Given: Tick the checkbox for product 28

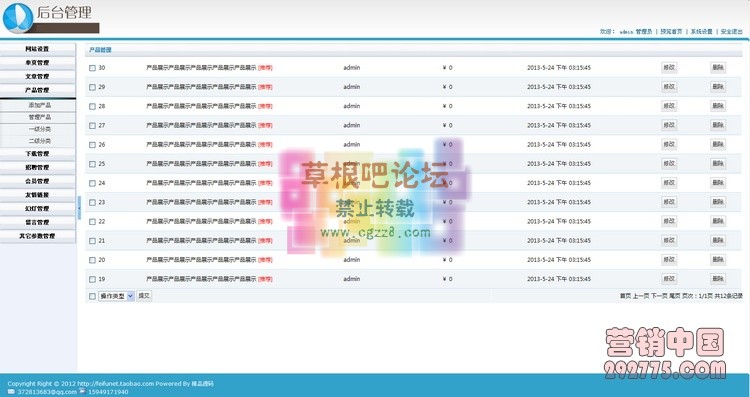Looking at the screenshot, I should [92, 106].
